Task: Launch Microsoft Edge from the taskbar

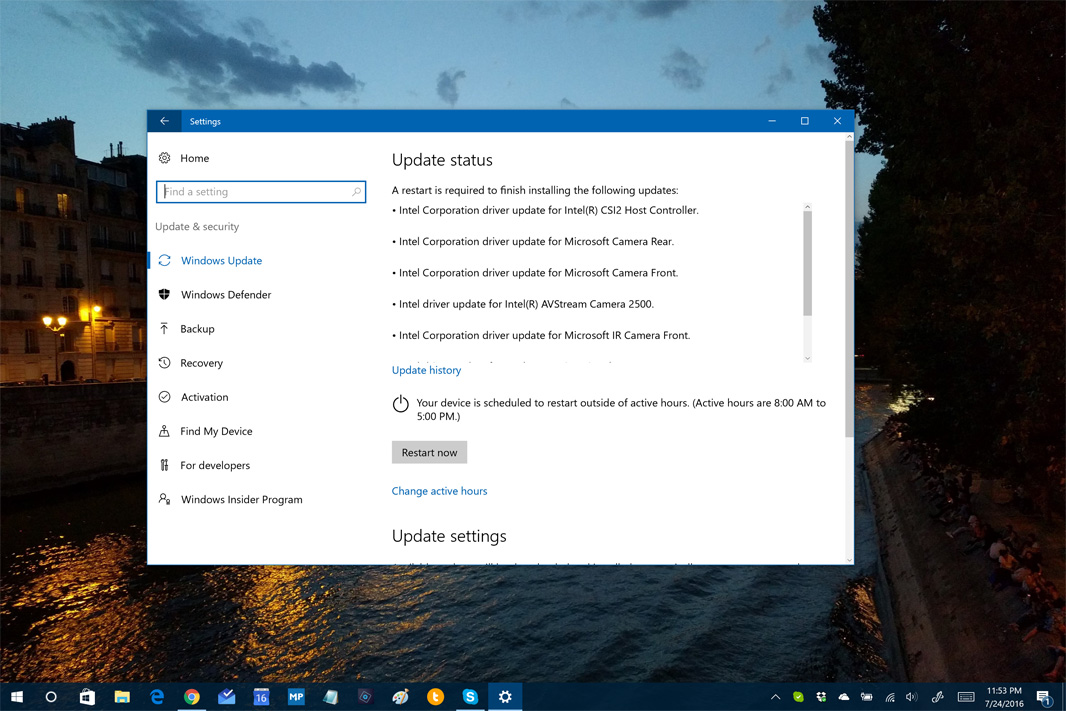Action: [x=157, y=697]
